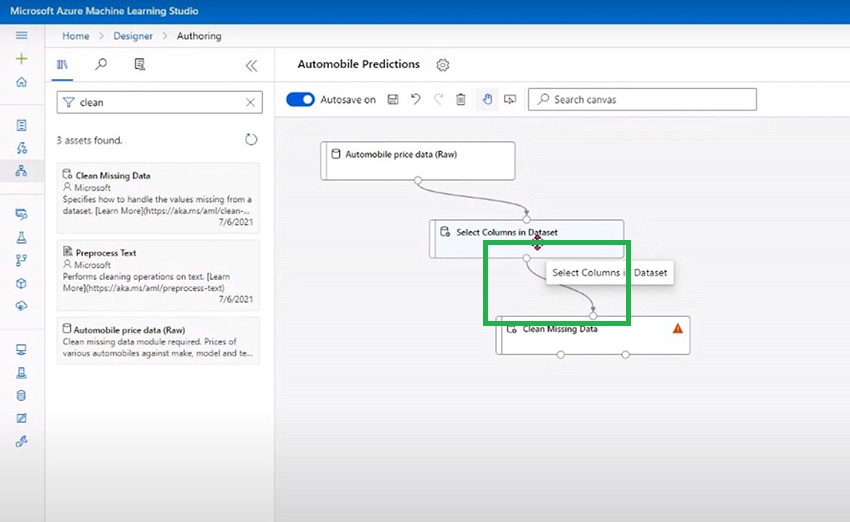Switch to the document list tab icon
This screenshot has width=850, height=522.
tap(140, 65)
